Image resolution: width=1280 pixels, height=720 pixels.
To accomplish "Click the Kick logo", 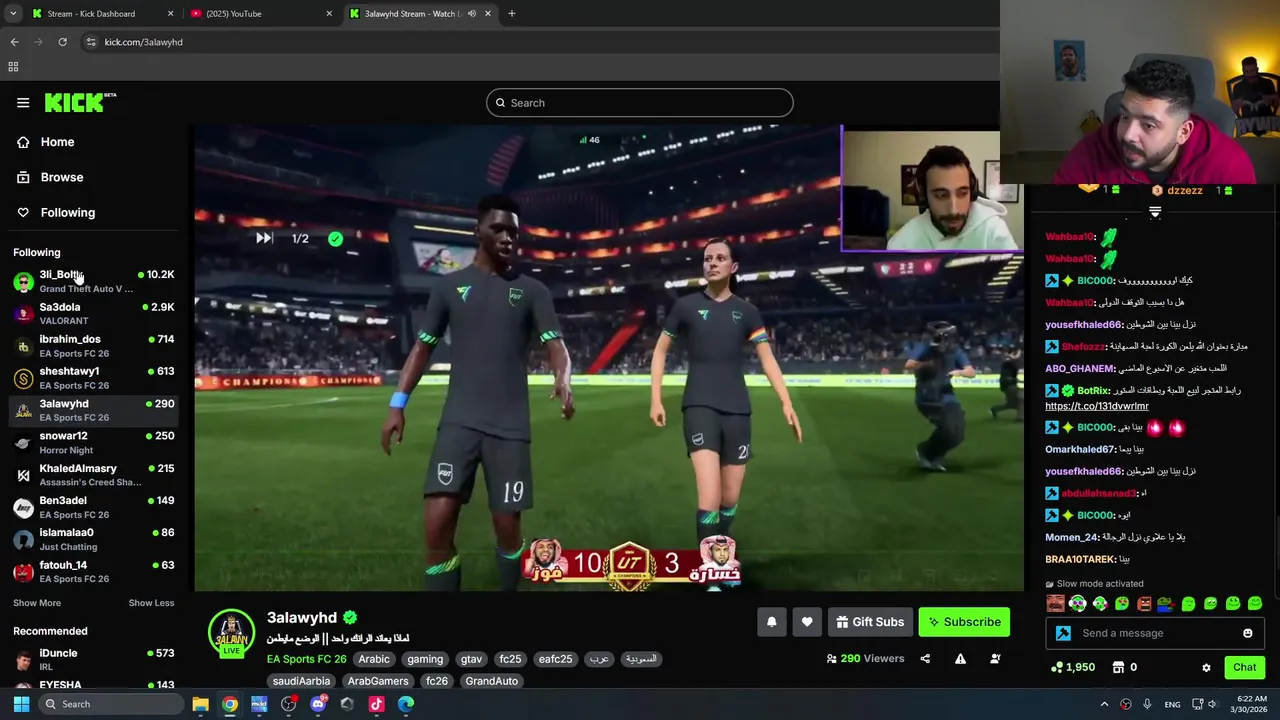I will pyautogui.click(x=80, y=102).
